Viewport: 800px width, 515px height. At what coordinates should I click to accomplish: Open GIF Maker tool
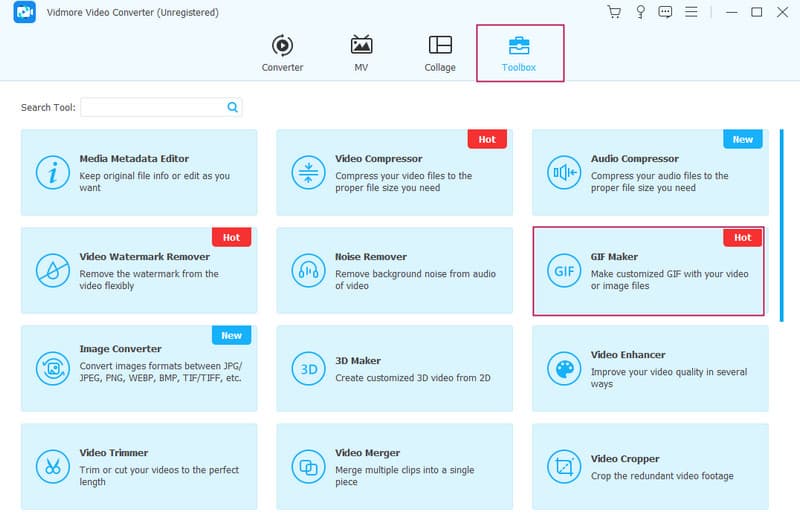click(x=648, y=270)
